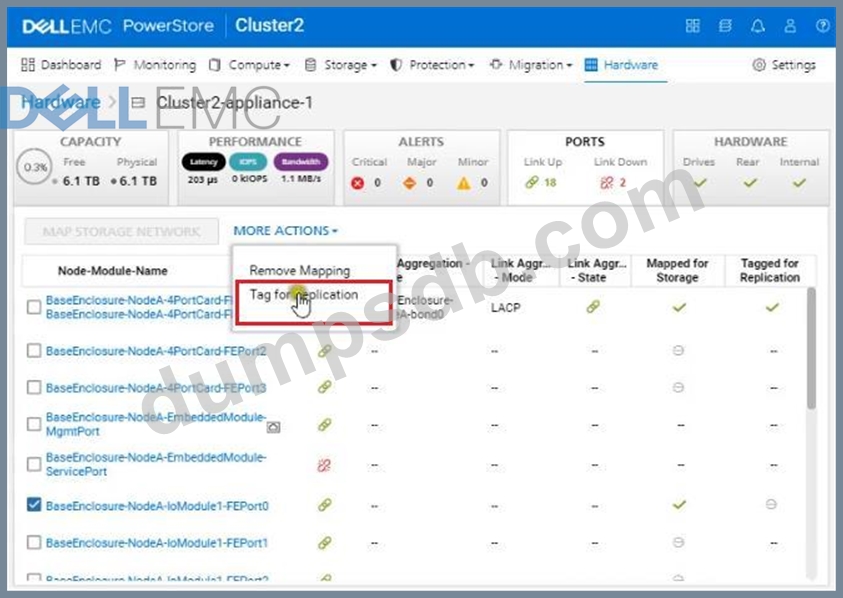This screenshot has width=843, height=598.
Task: Select Remove Mapping from menu
Action: (299, 270)
